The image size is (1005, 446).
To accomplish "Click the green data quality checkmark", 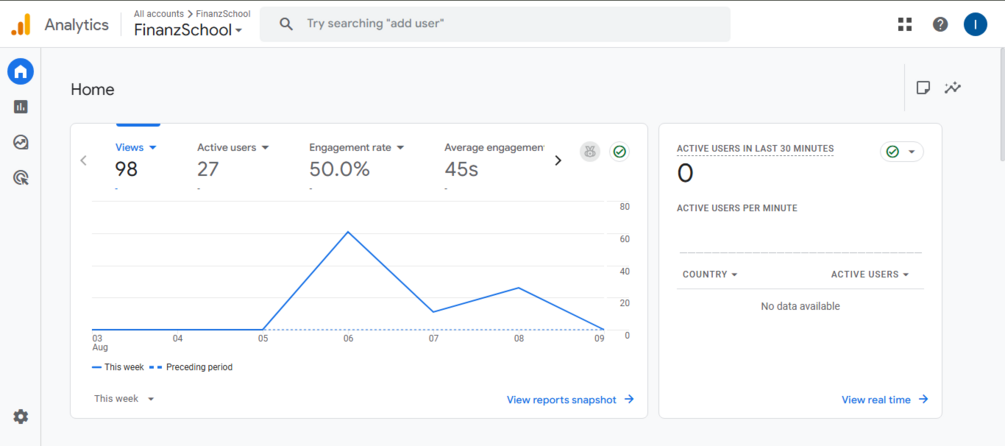I will click(620, 152).
